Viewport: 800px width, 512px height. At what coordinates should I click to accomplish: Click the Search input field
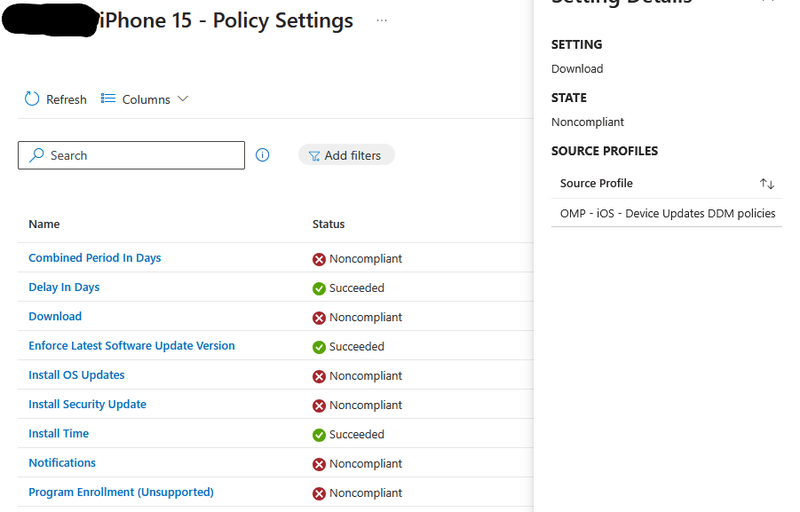140,155
